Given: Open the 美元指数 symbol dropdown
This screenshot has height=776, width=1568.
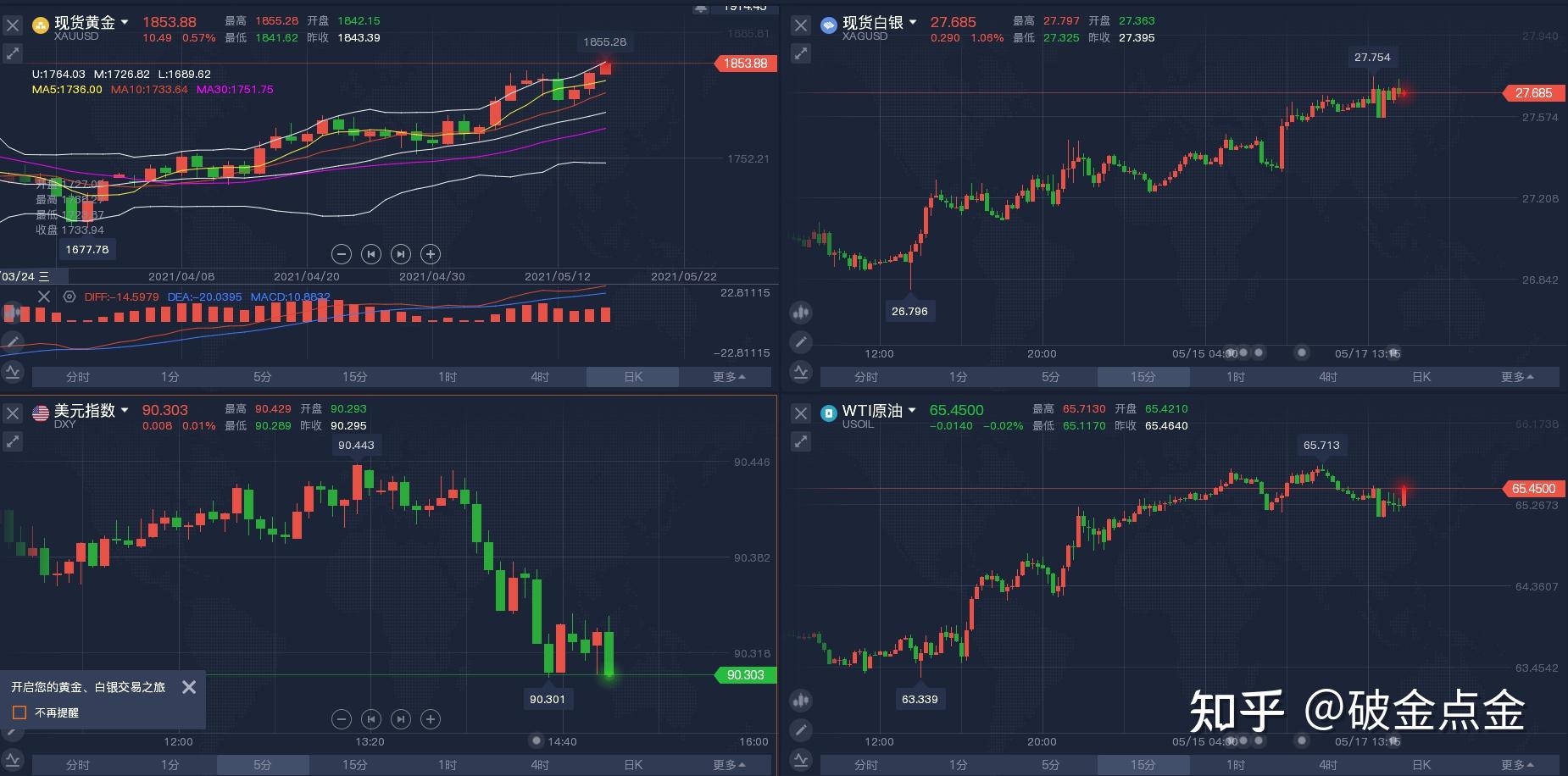Looking at the screenshot, I should [x=125, y=410].
